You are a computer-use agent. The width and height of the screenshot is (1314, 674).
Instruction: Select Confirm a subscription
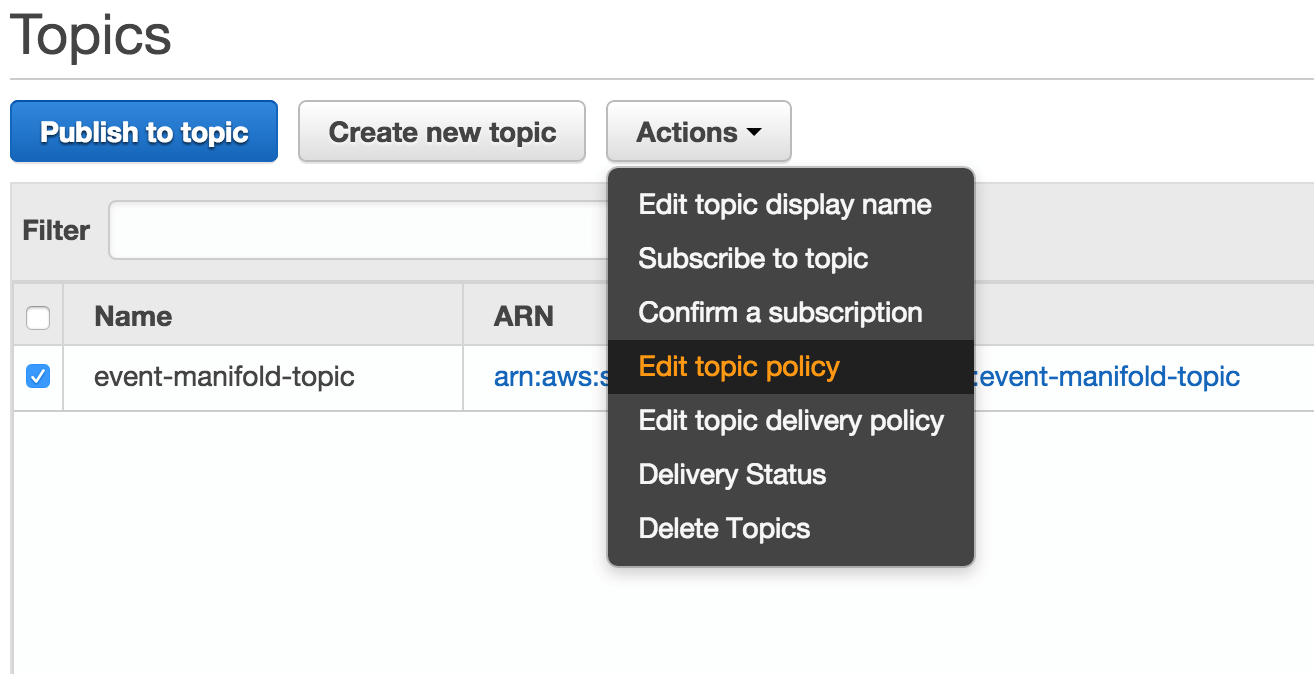tap(780, 312)
